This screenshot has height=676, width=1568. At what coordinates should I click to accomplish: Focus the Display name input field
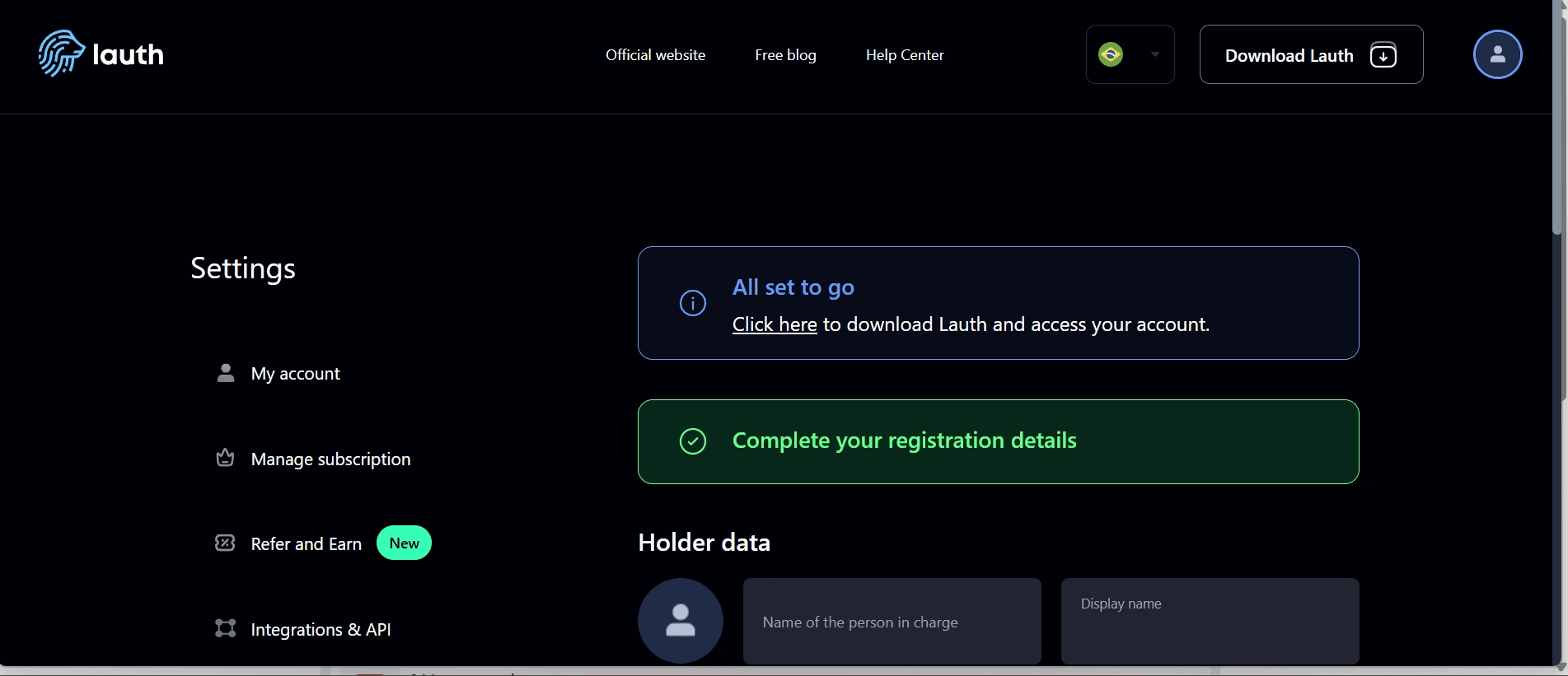1210,622
